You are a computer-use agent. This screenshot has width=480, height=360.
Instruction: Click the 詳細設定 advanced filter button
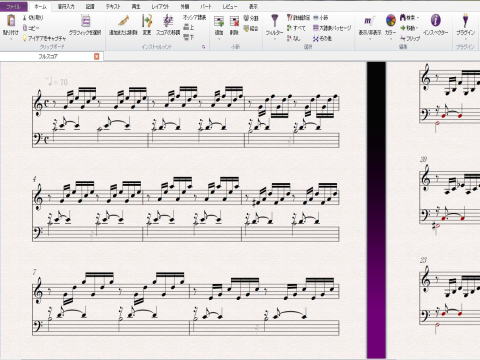coord(299,18)
